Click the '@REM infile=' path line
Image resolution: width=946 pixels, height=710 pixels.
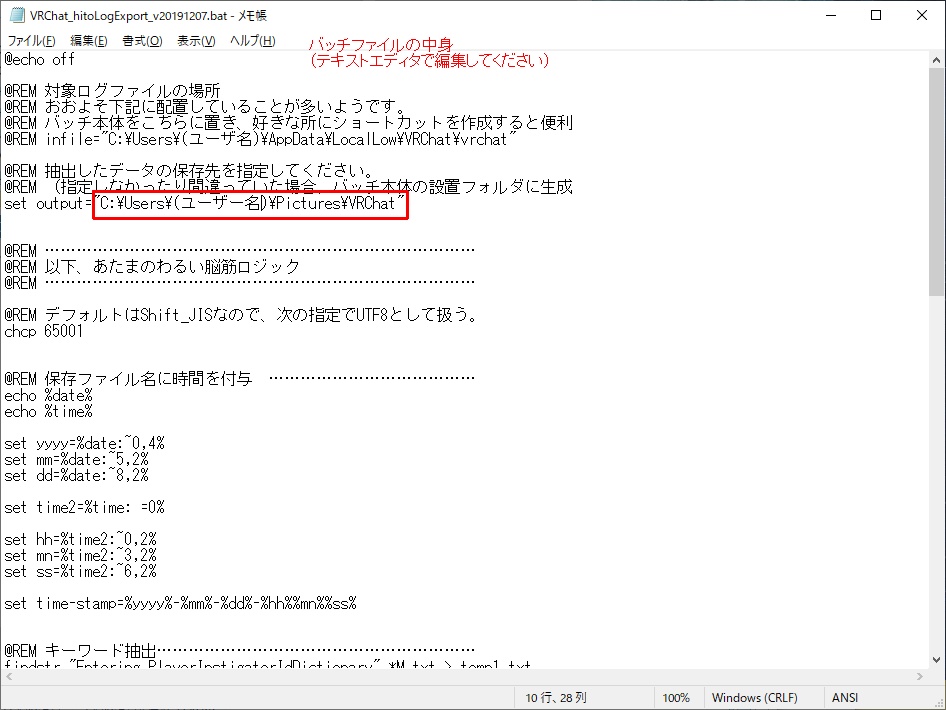260,139
